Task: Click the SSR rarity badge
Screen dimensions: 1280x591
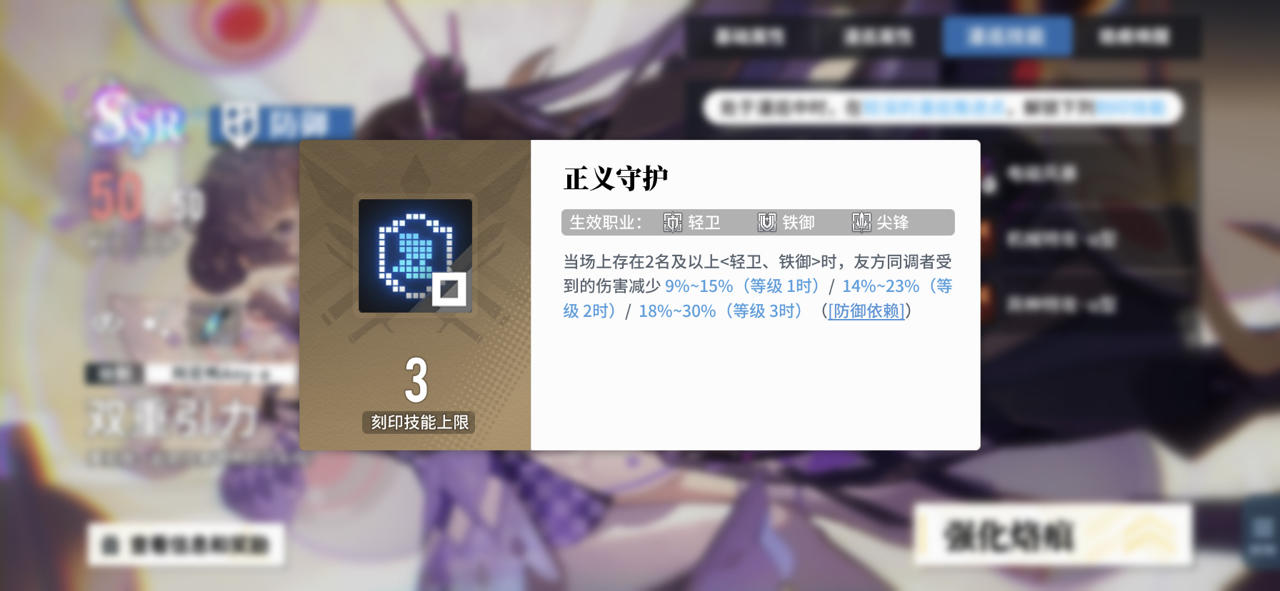Action: coord(138,121)
